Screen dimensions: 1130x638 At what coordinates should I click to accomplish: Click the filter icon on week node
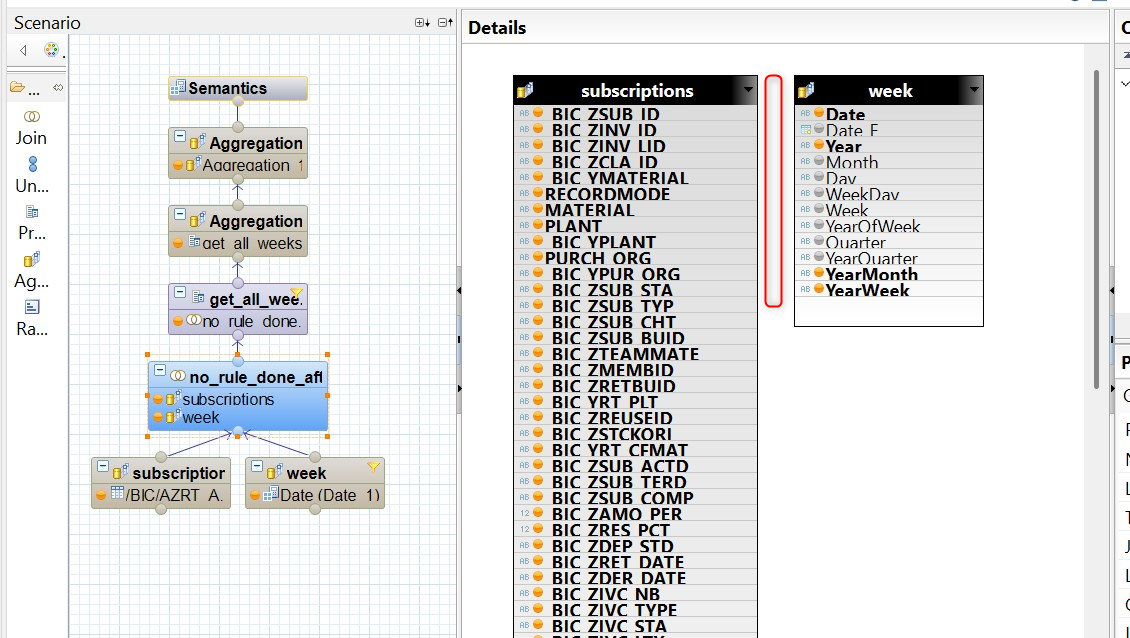click(x=373, y=466)
